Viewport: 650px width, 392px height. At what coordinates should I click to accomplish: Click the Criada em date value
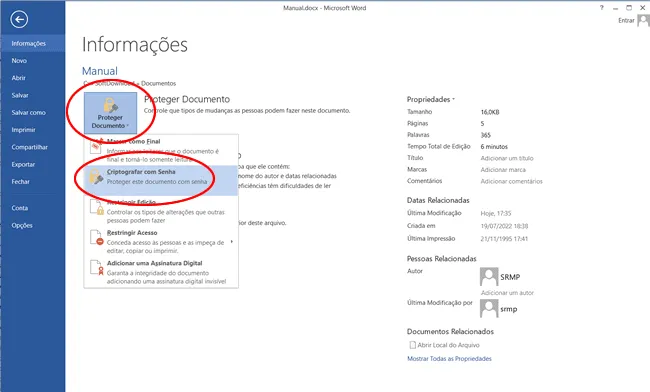pyautogui.click(x=504, y=226)
